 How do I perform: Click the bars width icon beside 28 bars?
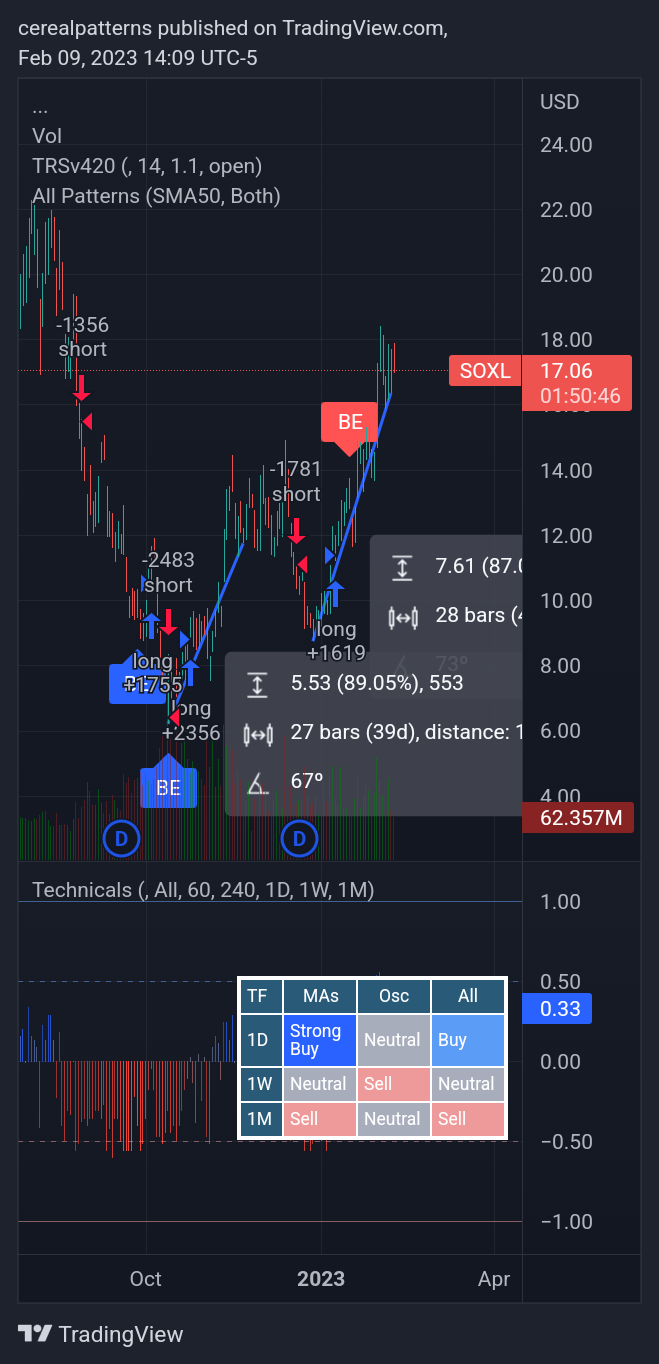(x=402, y=616)
